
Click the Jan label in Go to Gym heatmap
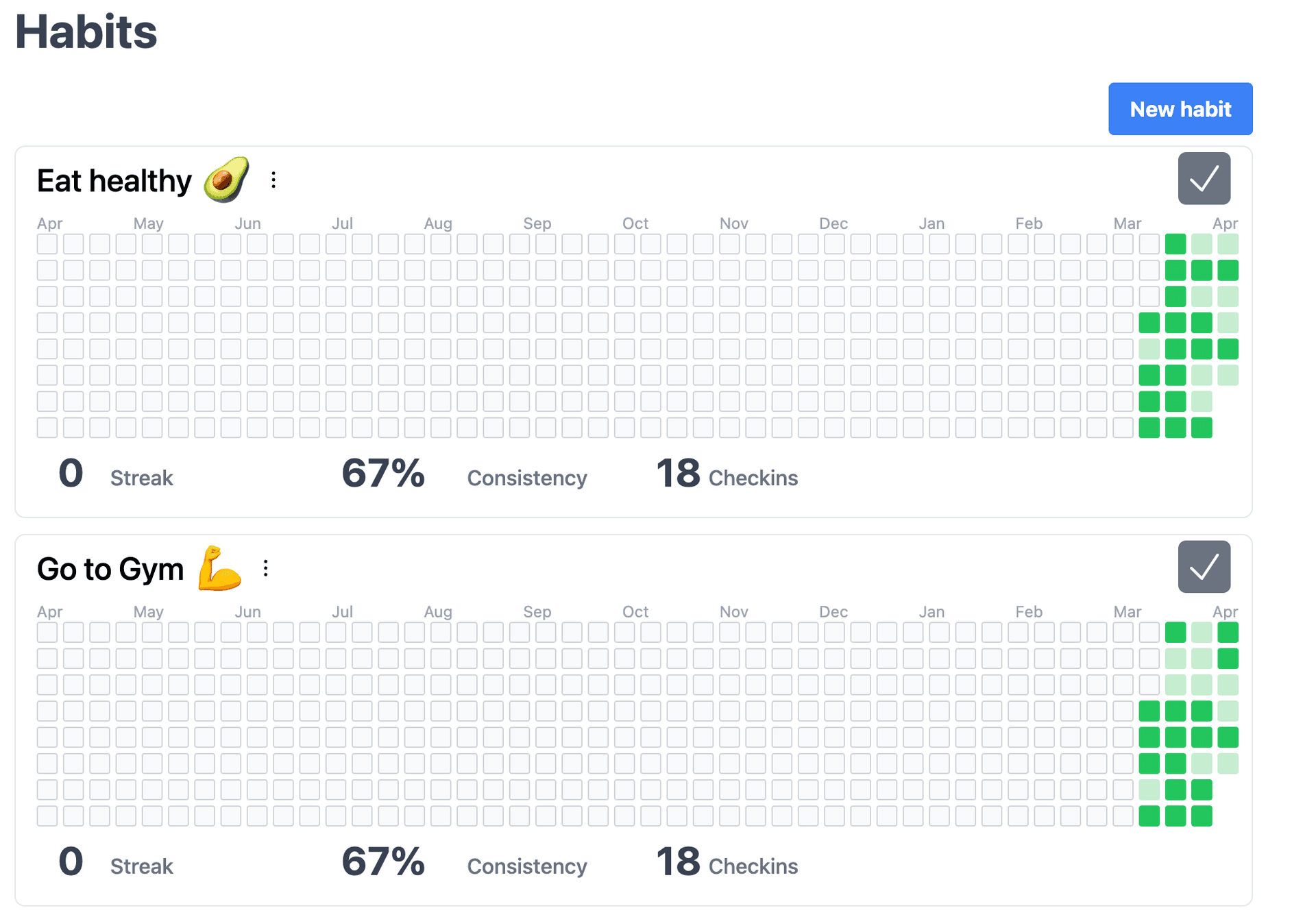[931, 611]
